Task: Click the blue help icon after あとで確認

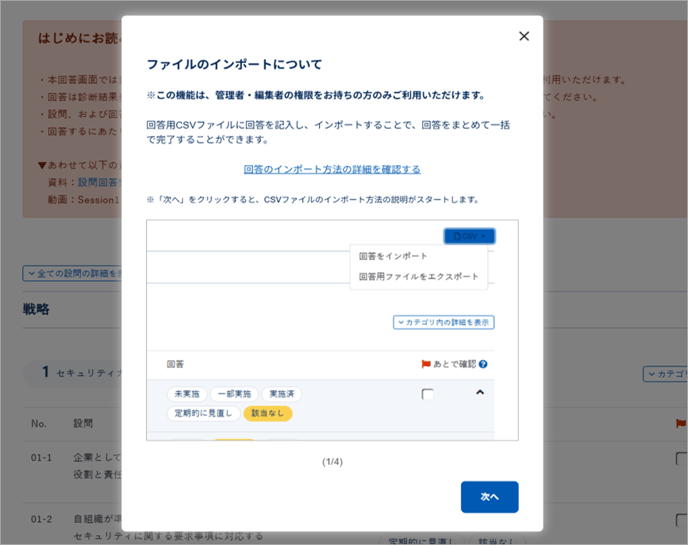Action: (483, 365)
